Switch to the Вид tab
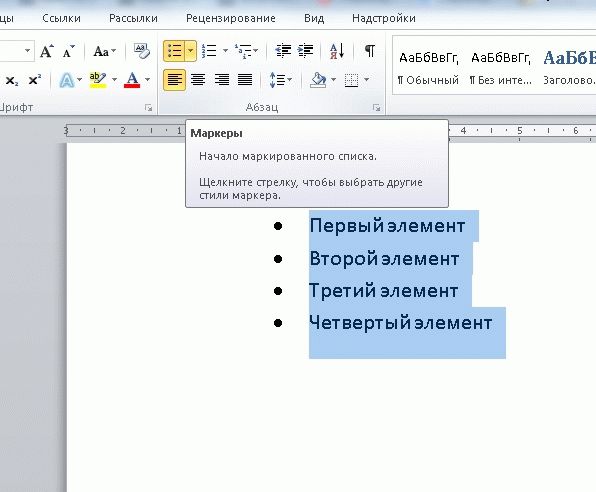The width and height of the screenshot is (596, 492). [x=314, y=18]
